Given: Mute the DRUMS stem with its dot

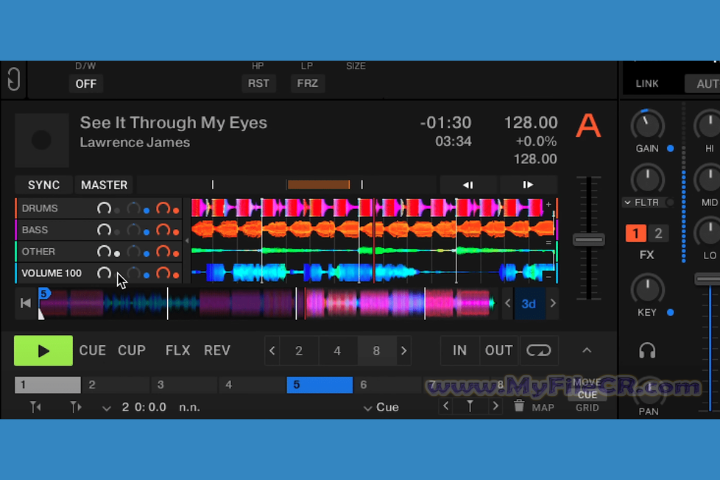Looking at the screenshot, I should [117, 211].
